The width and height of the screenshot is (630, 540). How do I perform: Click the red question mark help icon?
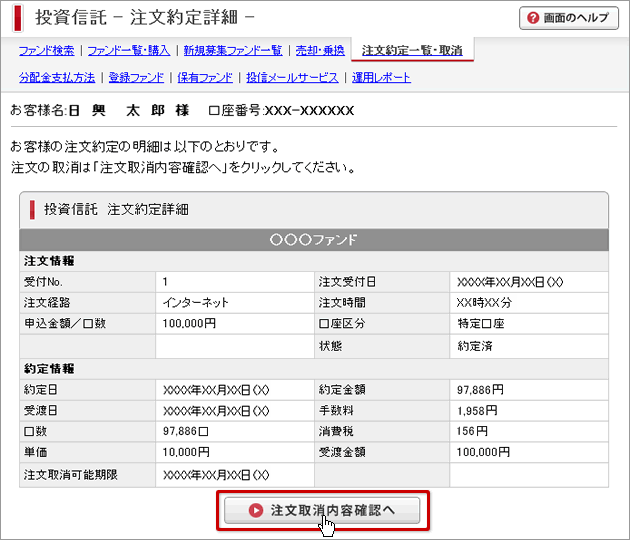[x=533, y=18]
